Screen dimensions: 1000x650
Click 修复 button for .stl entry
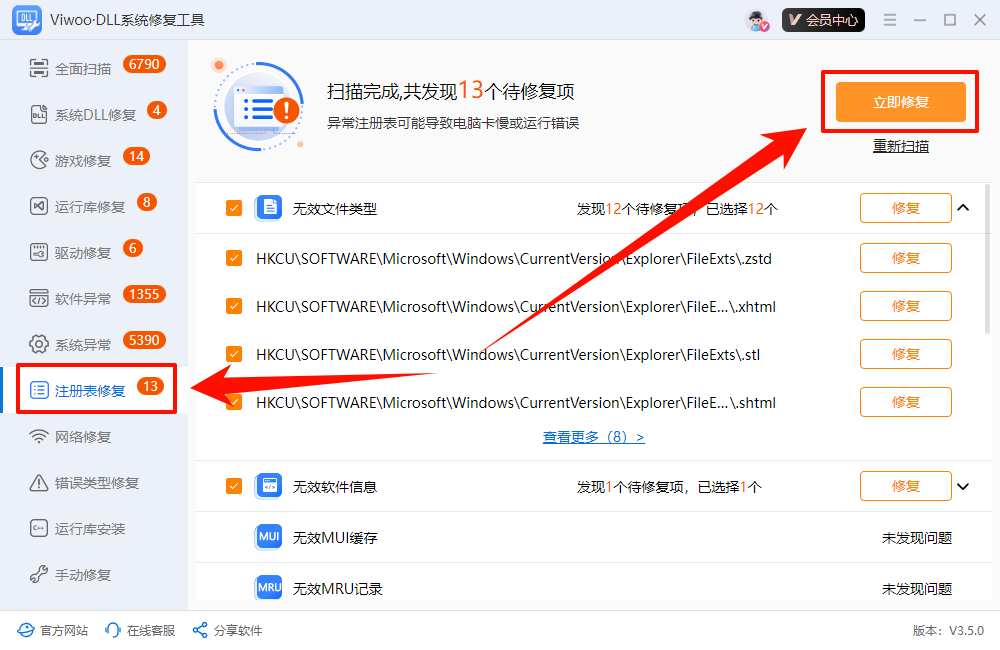(905, 354)
